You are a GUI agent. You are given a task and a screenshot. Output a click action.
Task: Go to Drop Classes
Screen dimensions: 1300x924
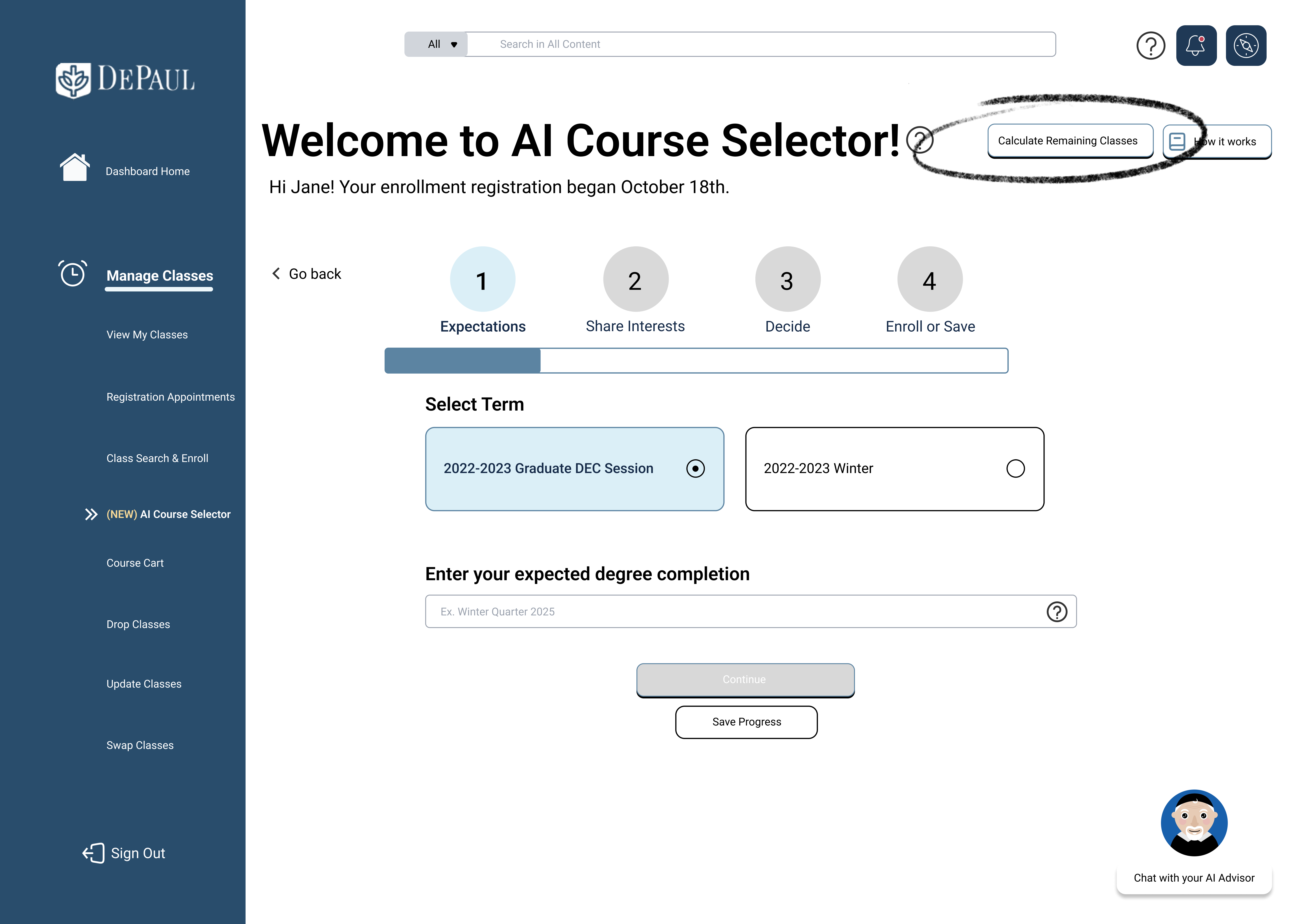click(138, 625)
